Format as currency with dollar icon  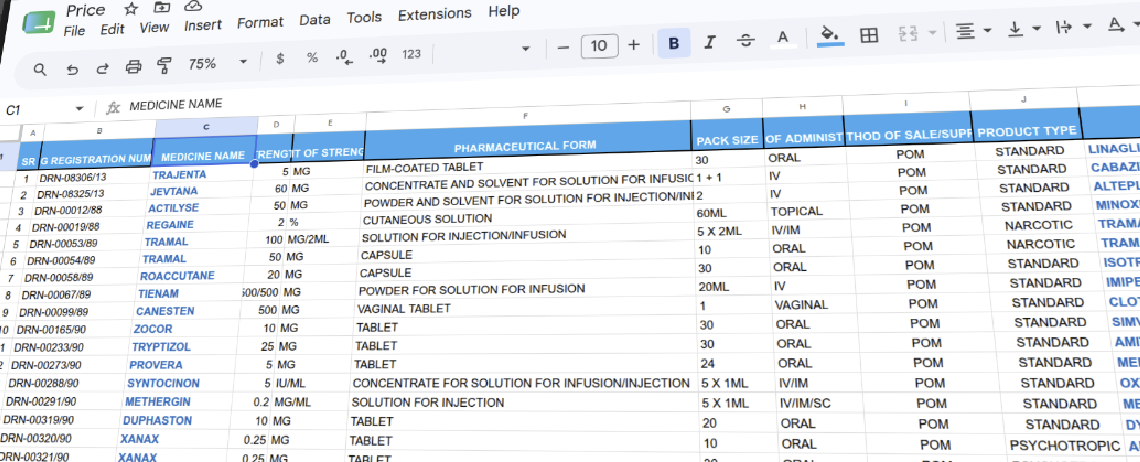(280, 59)
